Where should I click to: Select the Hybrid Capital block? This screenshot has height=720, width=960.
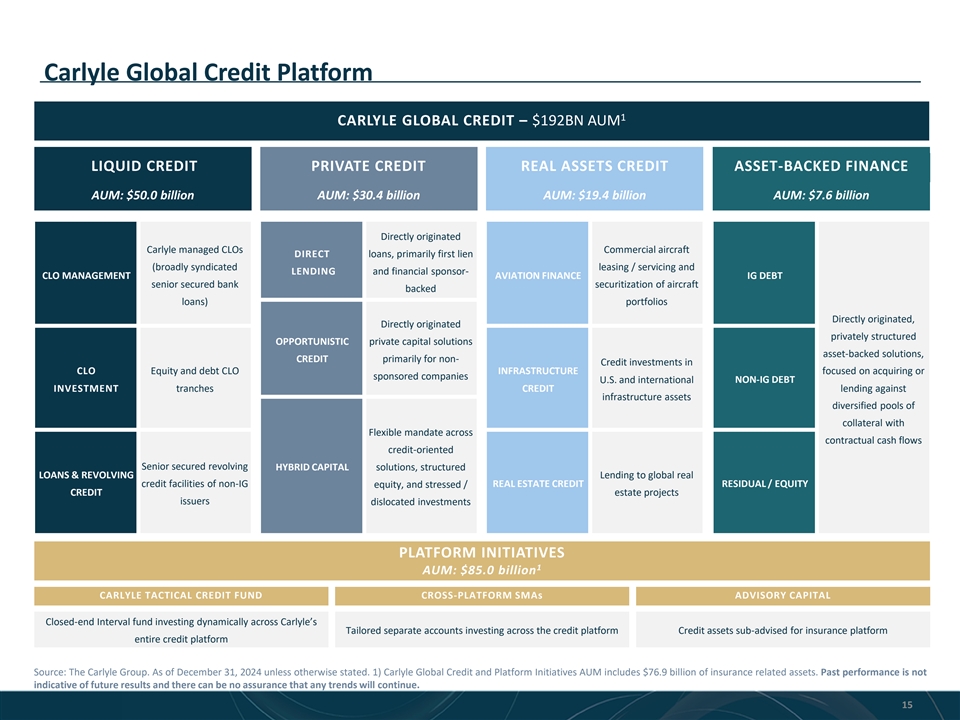tap(311, 467)
